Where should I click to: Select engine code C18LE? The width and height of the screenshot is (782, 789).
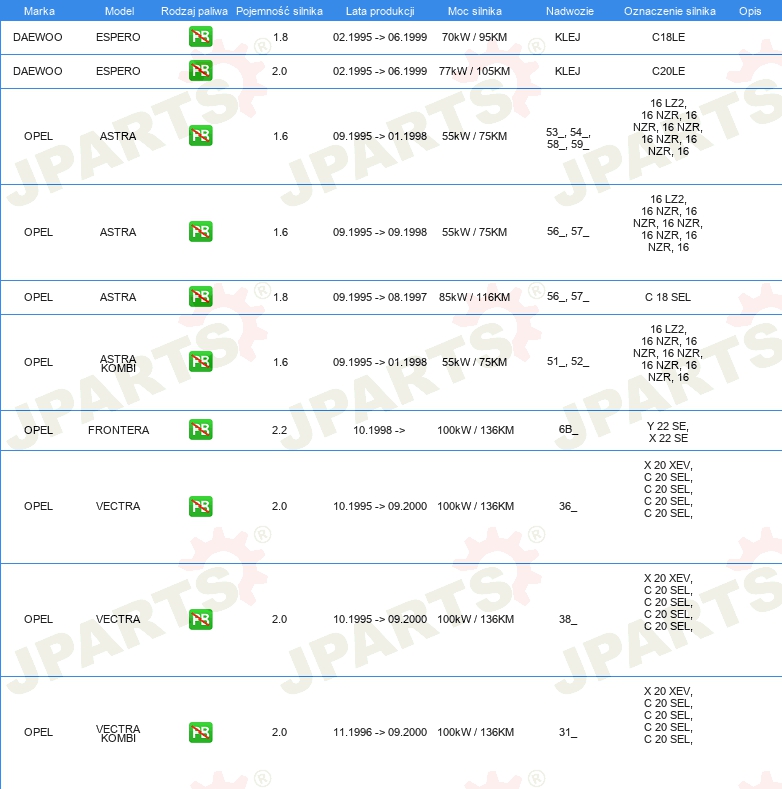tap(668, 37)
